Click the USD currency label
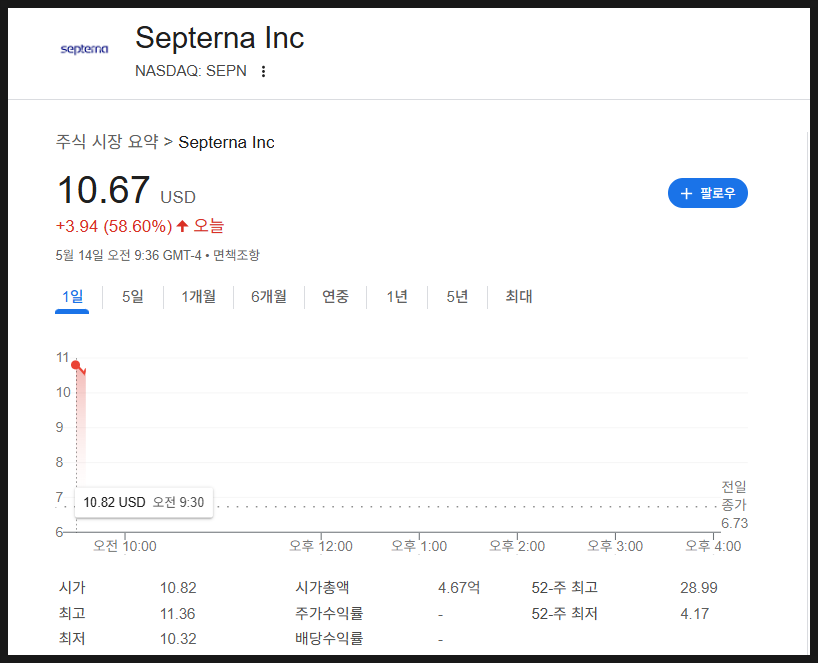Screen dimensions: 818x663 point(178,197)
